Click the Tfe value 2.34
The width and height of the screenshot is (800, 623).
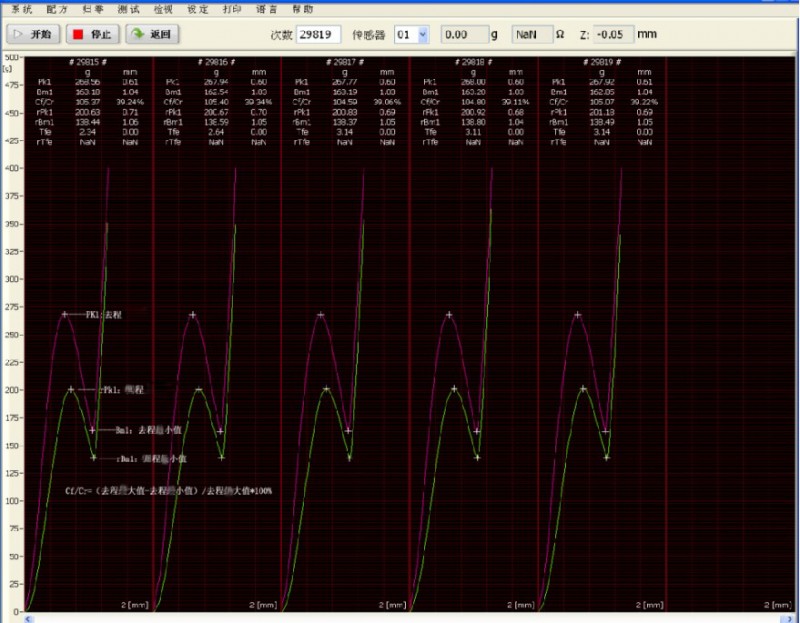pos(88,132)
